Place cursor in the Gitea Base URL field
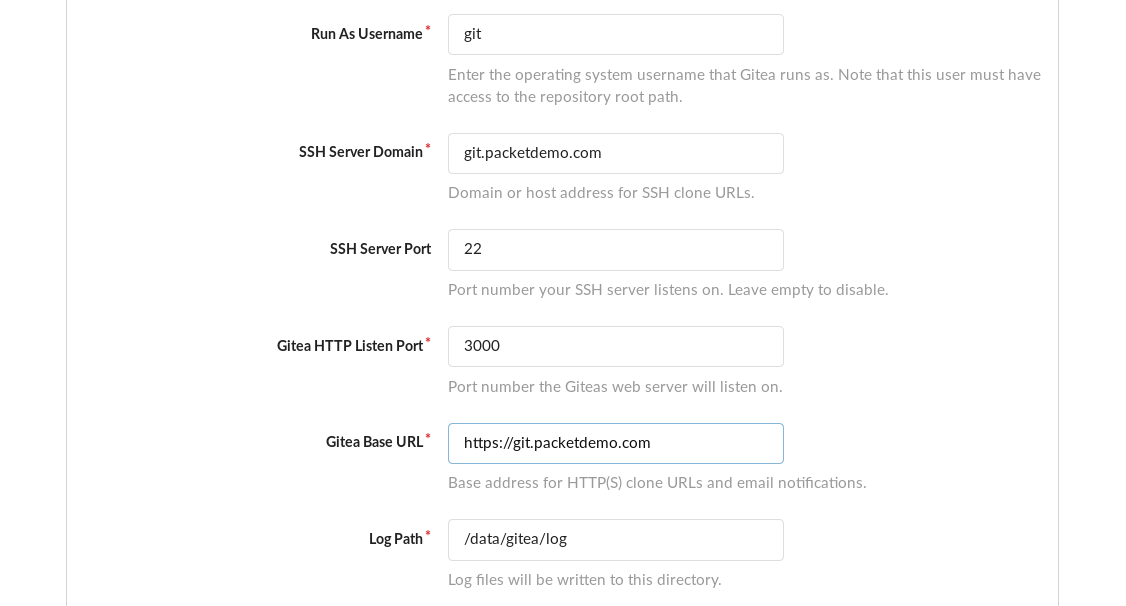Viewport: 1126px width, 606px height. point(615,443)
